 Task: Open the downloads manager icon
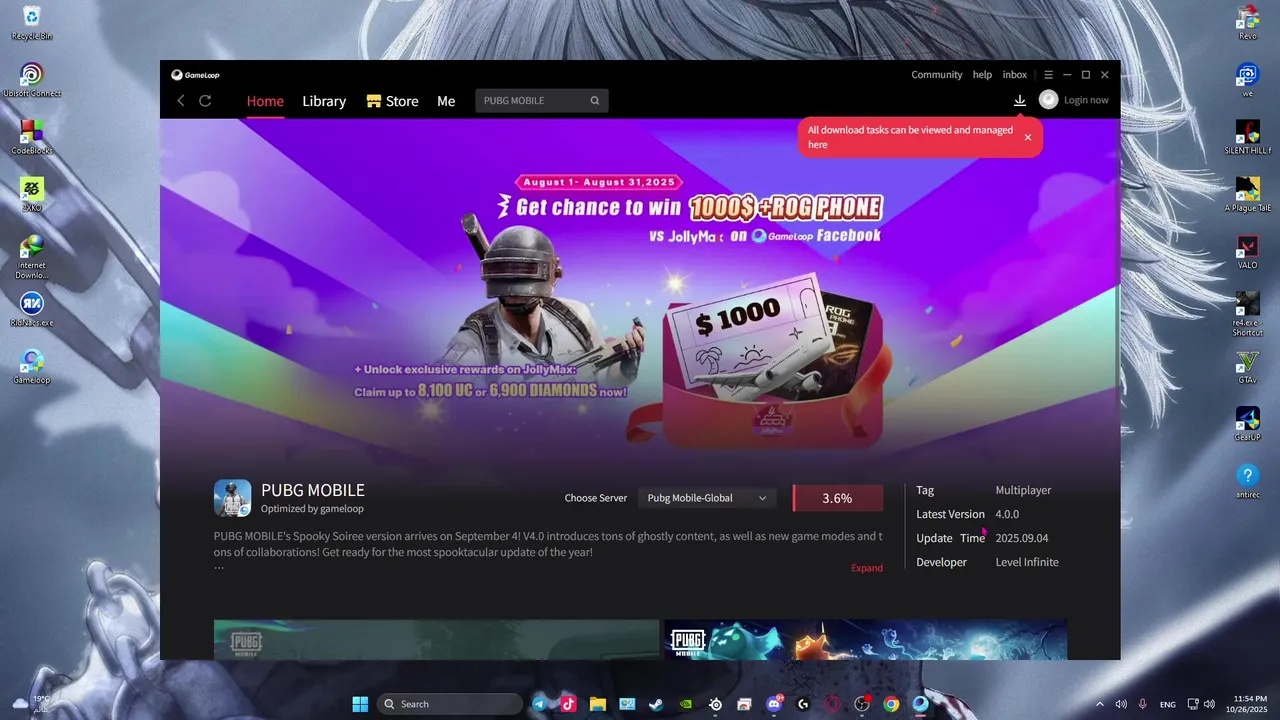click(1020, 100)
